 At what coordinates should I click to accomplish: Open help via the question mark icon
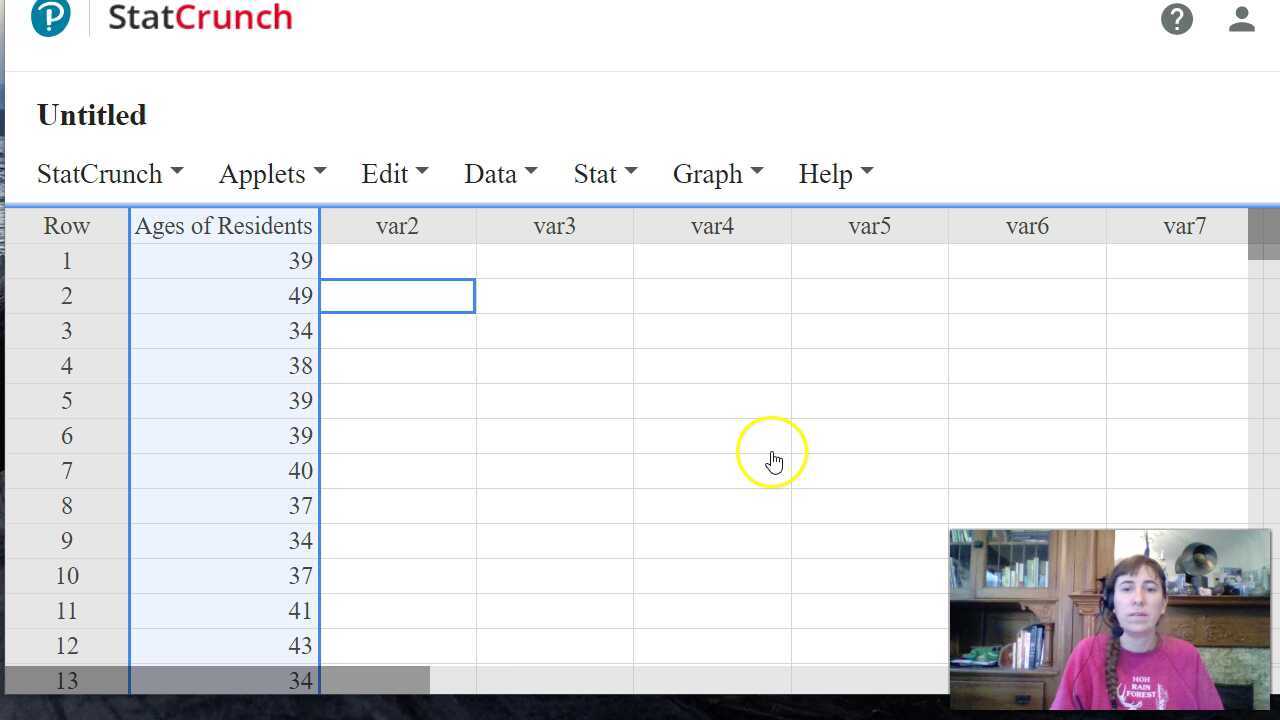[1177, 19]
